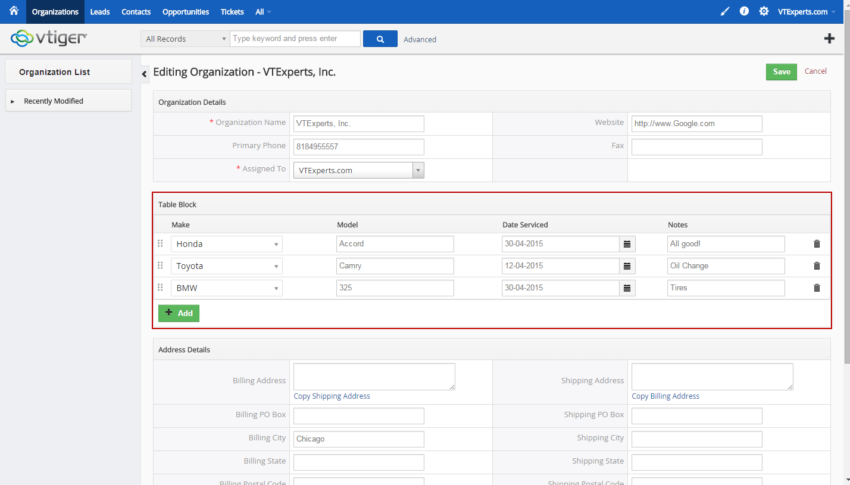Grab the drag handle of Toyota row
The width and height of the screenshot is (850, 485).
click(x=160, y=266)
